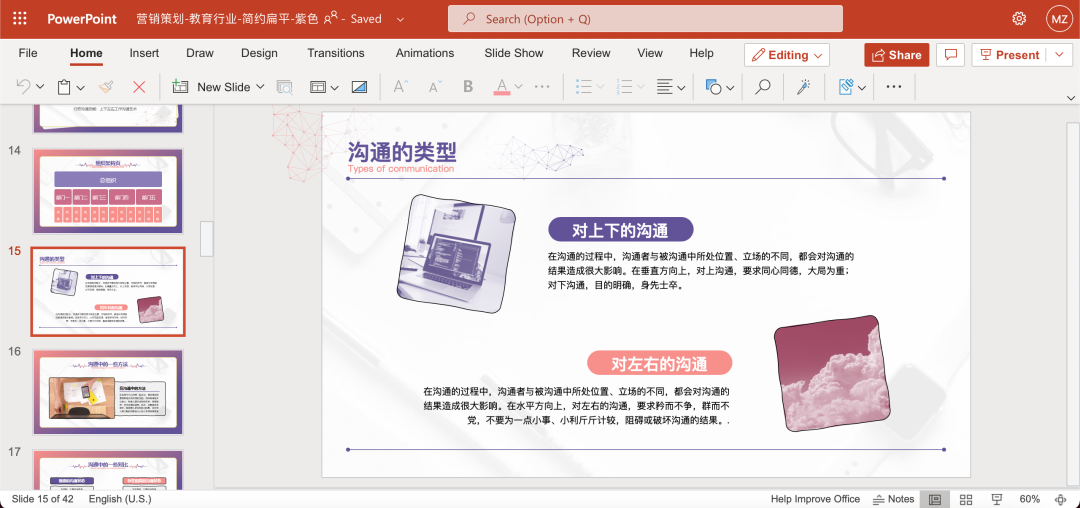Open the file title saved-status chevron
The width and height of the screenshot is (1080, 508).
pyautogui.click(x=400, y=19)
